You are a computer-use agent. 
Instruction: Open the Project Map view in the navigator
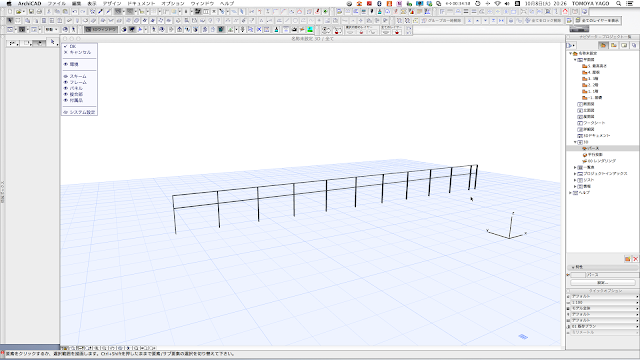[603, 45]
